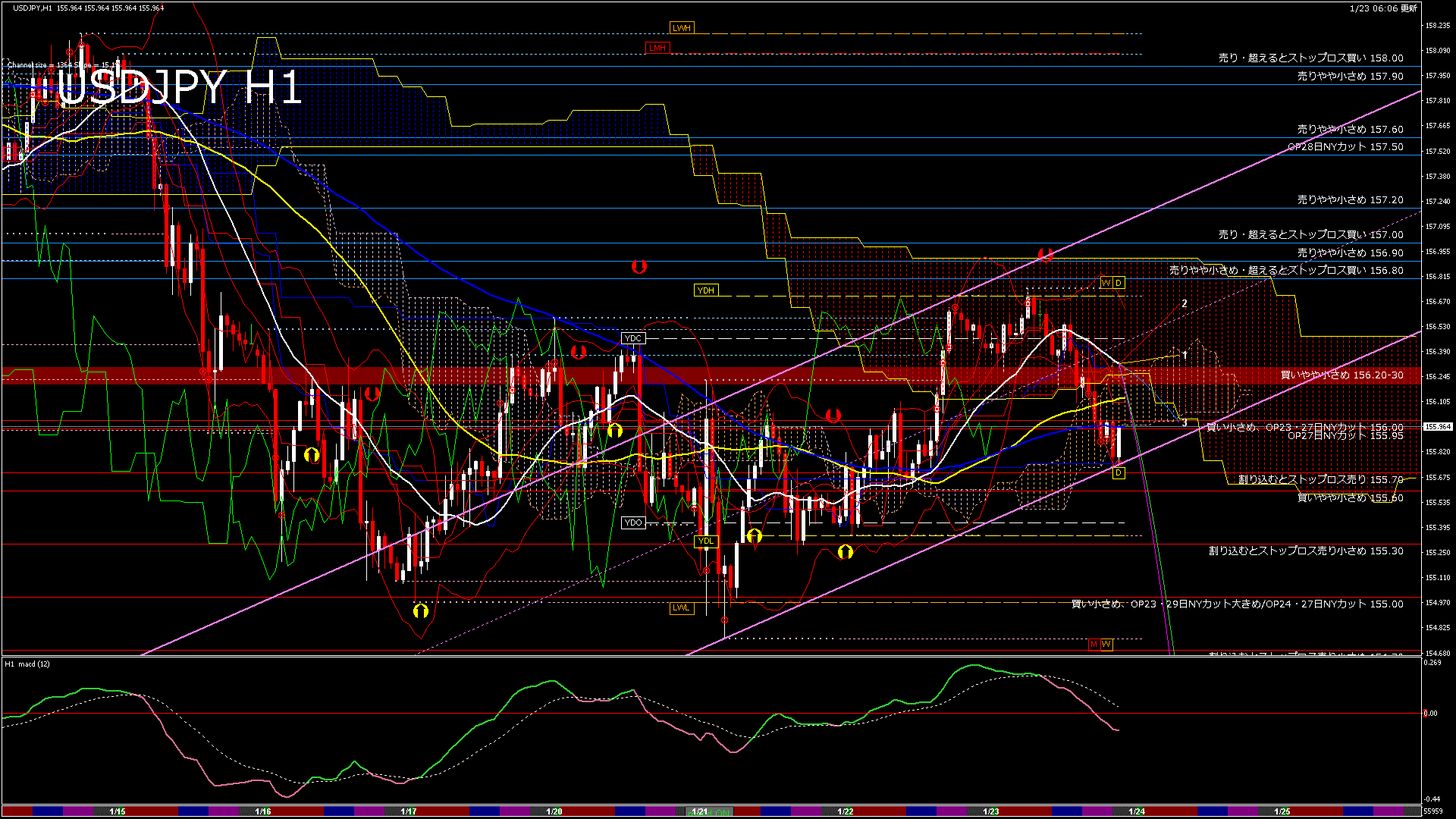1456x819 pixels.
Task: Select the 売り・超えるとストップロス買い 158.00 label
Action: (1310, 58)
